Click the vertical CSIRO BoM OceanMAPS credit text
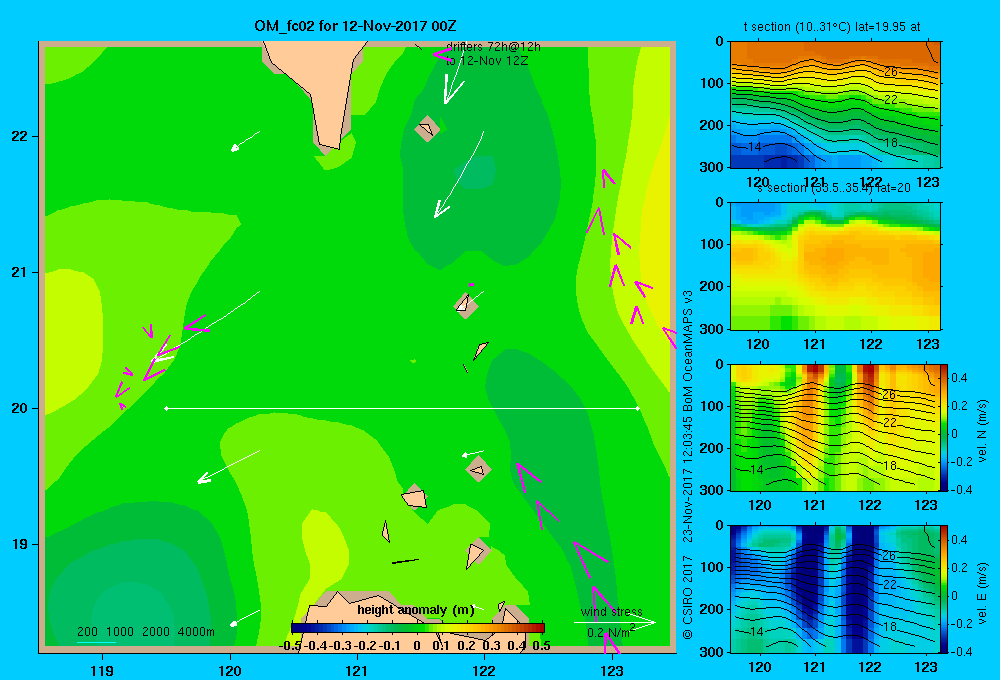The image size is (1000, 680). click(688, 464)
